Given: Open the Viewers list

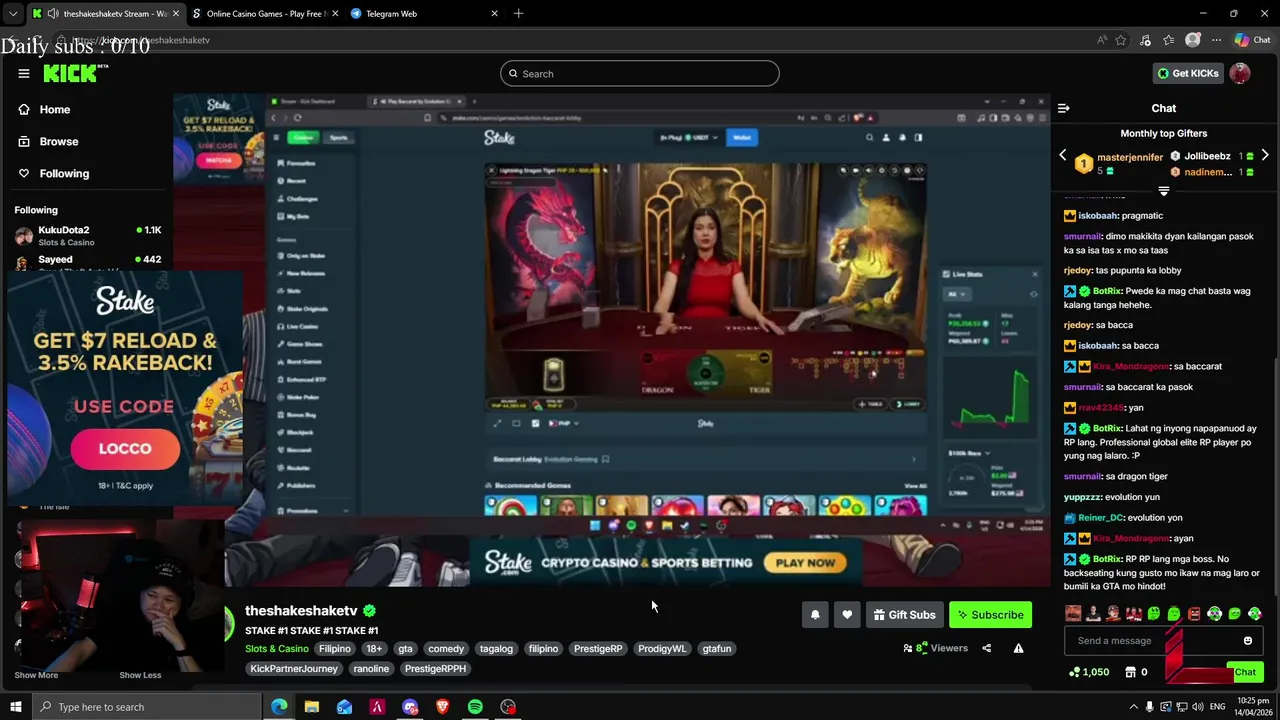Looking at the screenshot, I should (936, 648).
